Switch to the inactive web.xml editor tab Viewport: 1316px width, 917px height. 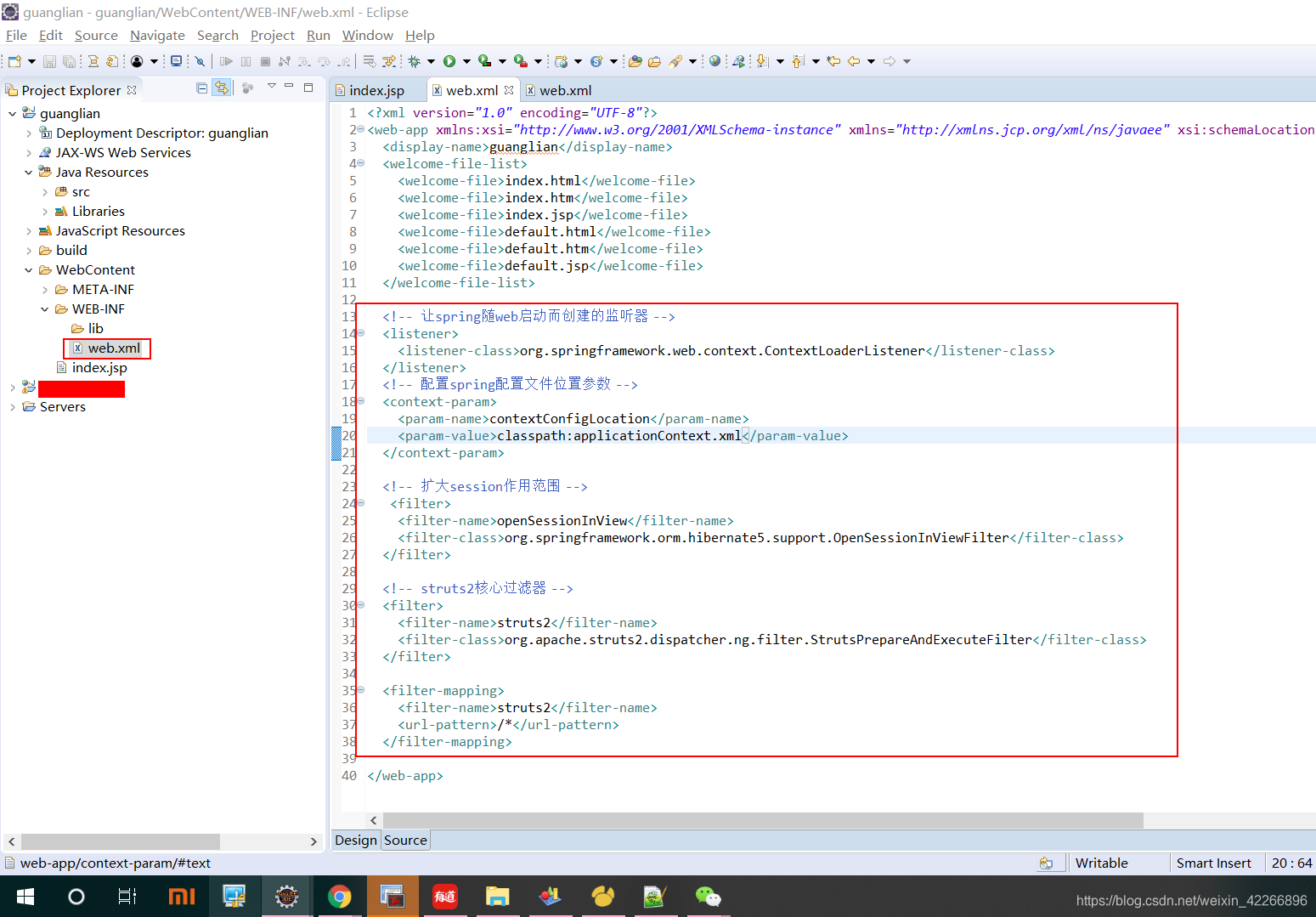pos(558,90)
